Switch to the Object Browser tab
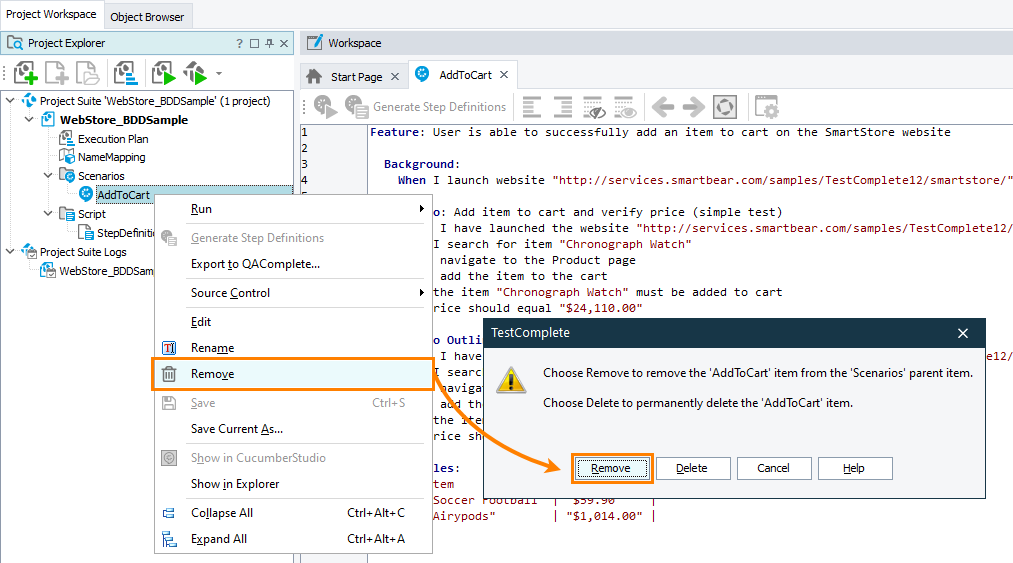 pyautogui.click(x=148, y=16)
